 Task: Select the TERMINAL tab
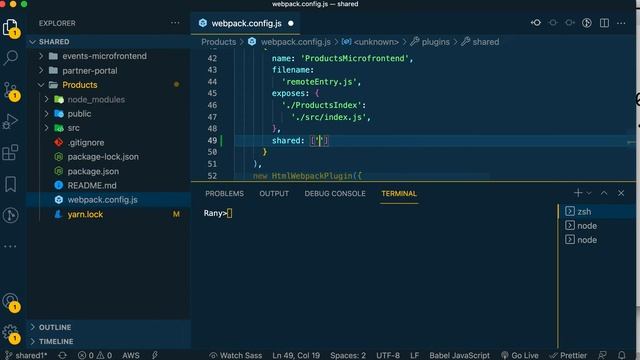click(x=399, y=193)
